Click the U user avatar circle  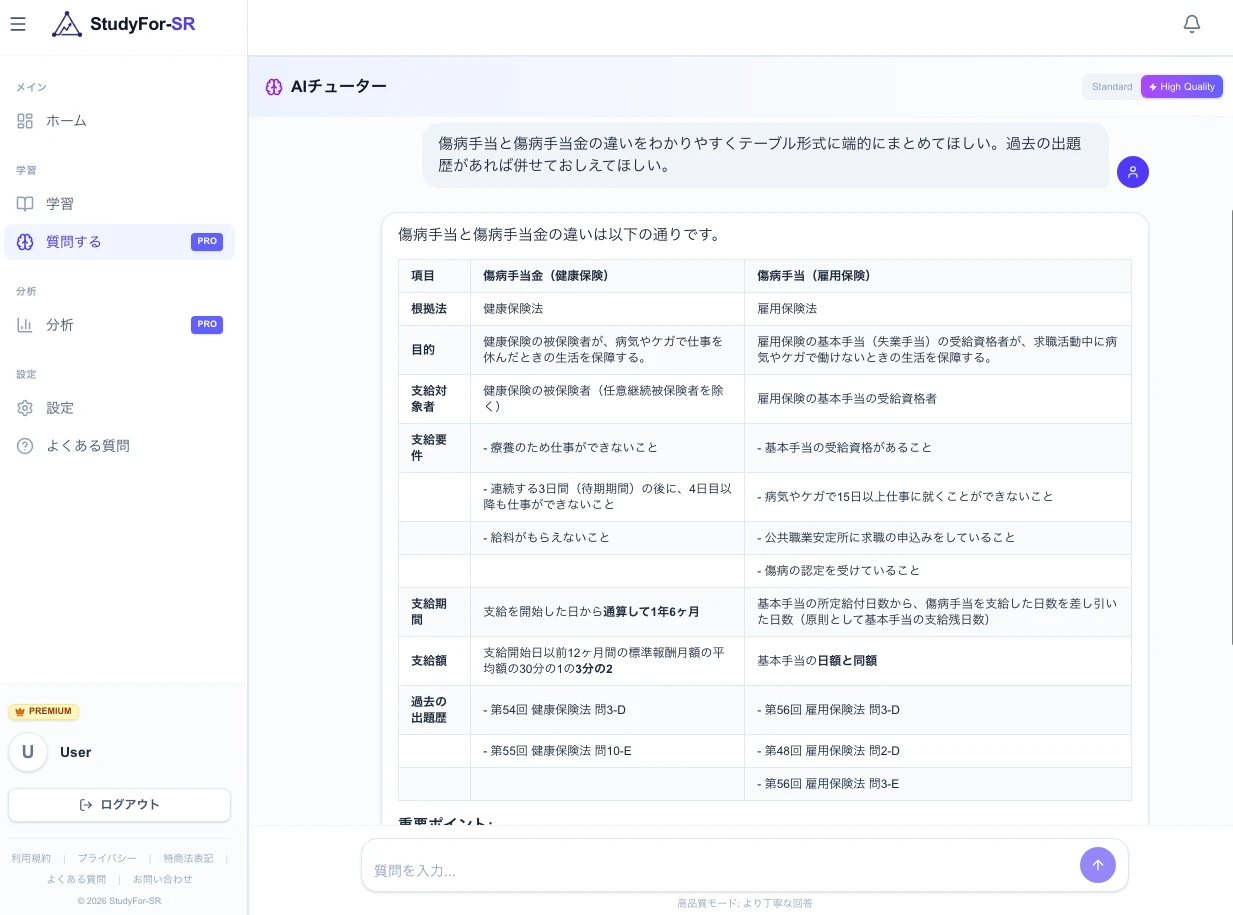coord(28,752)
